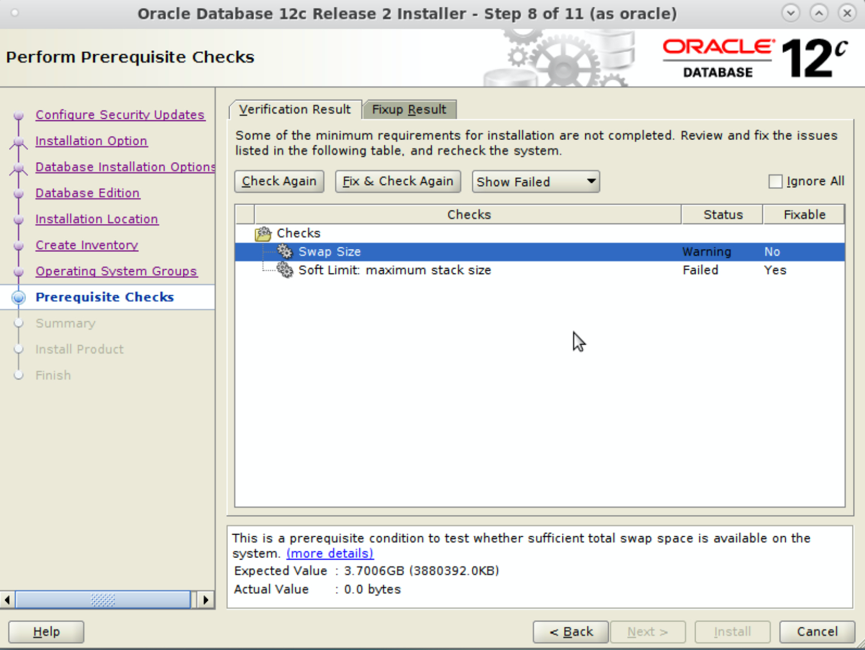Open the Installation Option step
Screen dimensions: 865x650
point(91,141)
